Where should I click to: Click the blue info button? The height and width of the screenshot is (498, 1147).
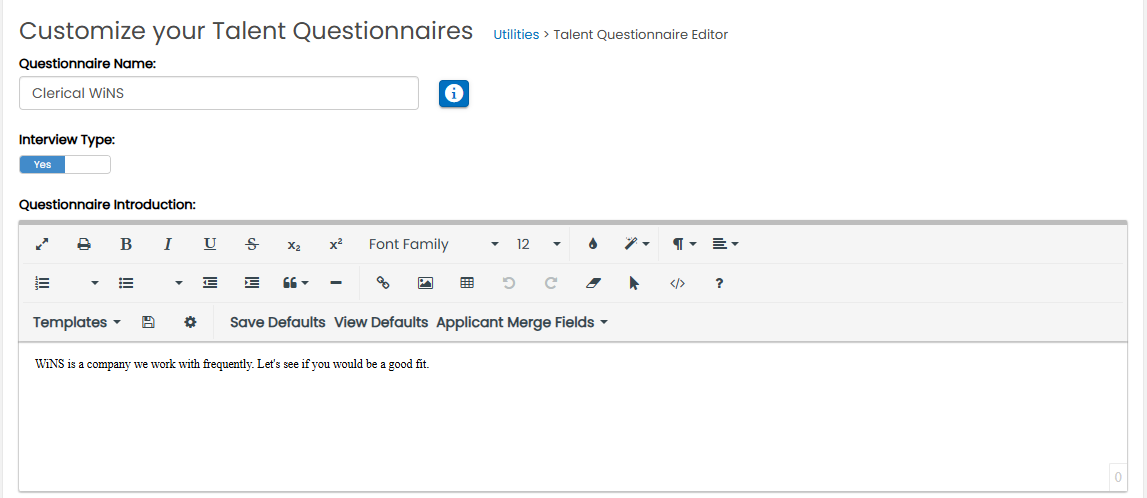coord(454,94)
